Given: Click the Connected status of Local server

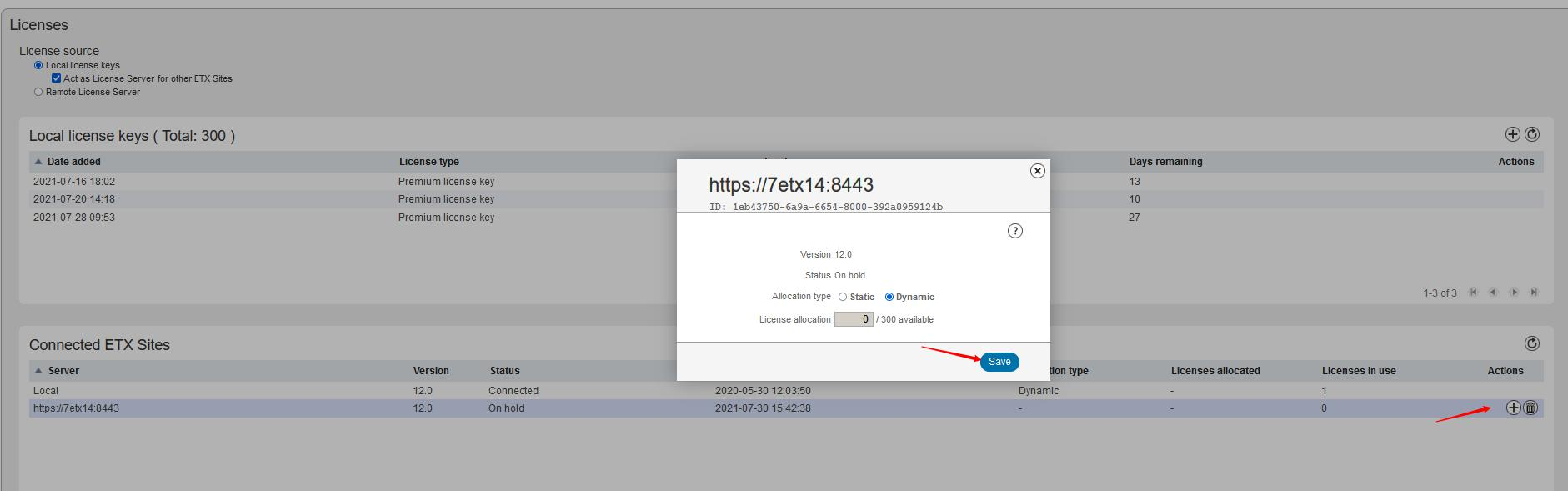Looking at the screenshot, I should point(513,391).
